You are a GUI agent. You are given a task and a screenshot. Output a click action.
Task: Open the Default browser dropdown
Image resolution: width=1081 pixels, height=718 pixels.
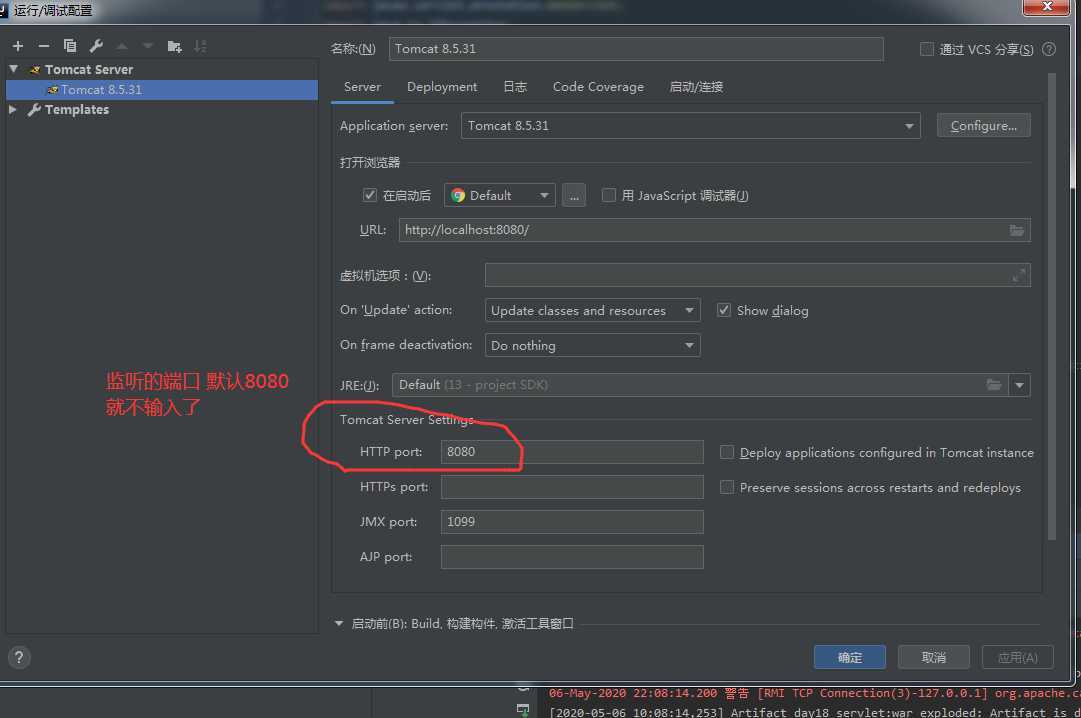[x=500, y=195]
